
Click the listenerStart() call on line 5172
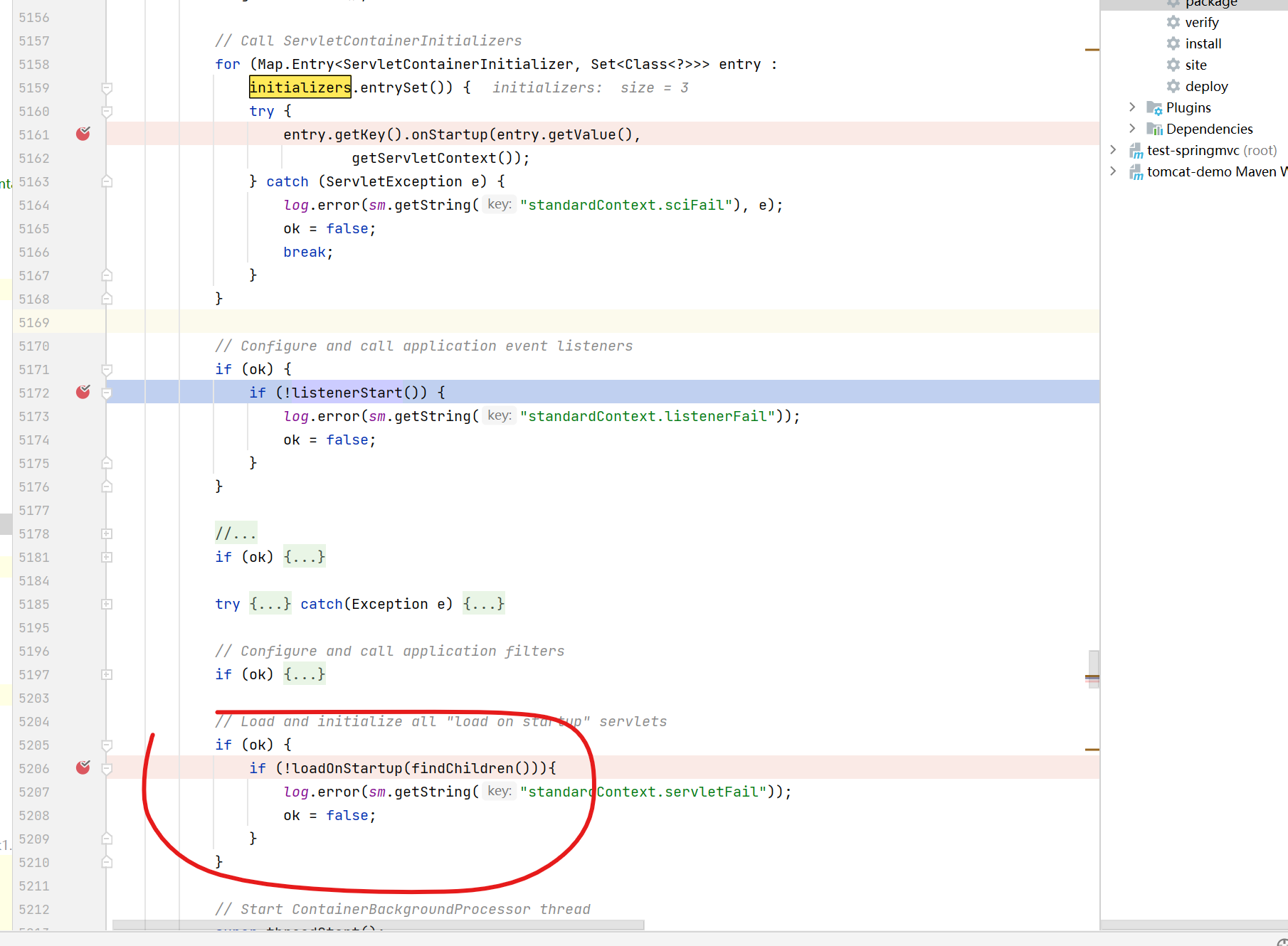tap(359, 392)
